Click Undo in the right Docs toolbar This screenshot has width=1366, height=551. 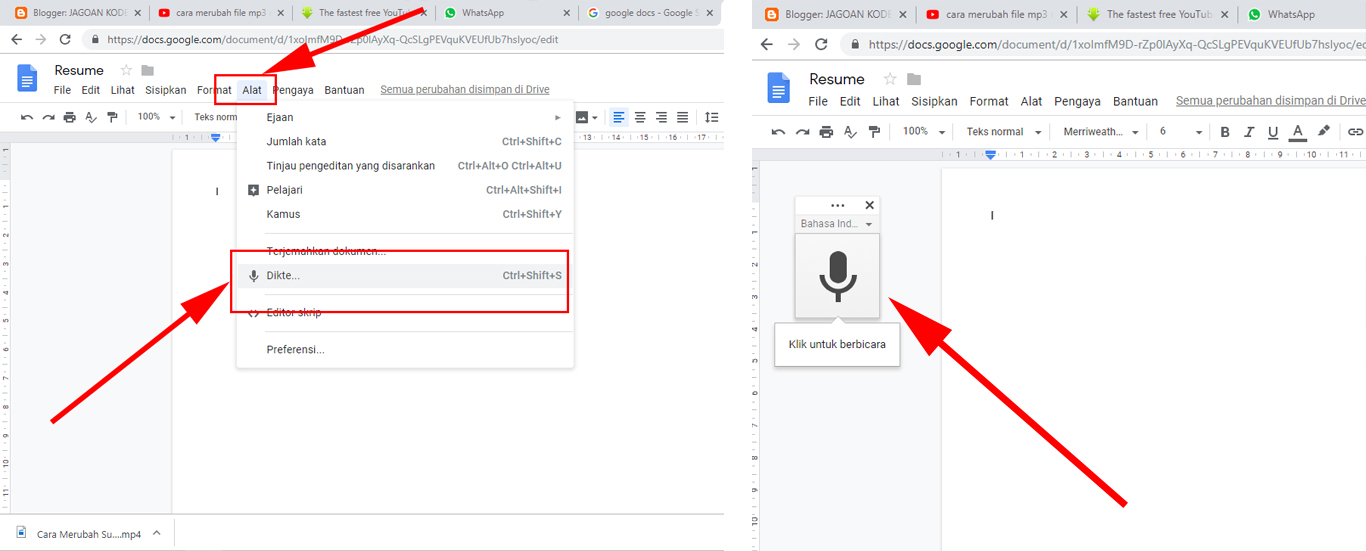click(x=778, y=131)
